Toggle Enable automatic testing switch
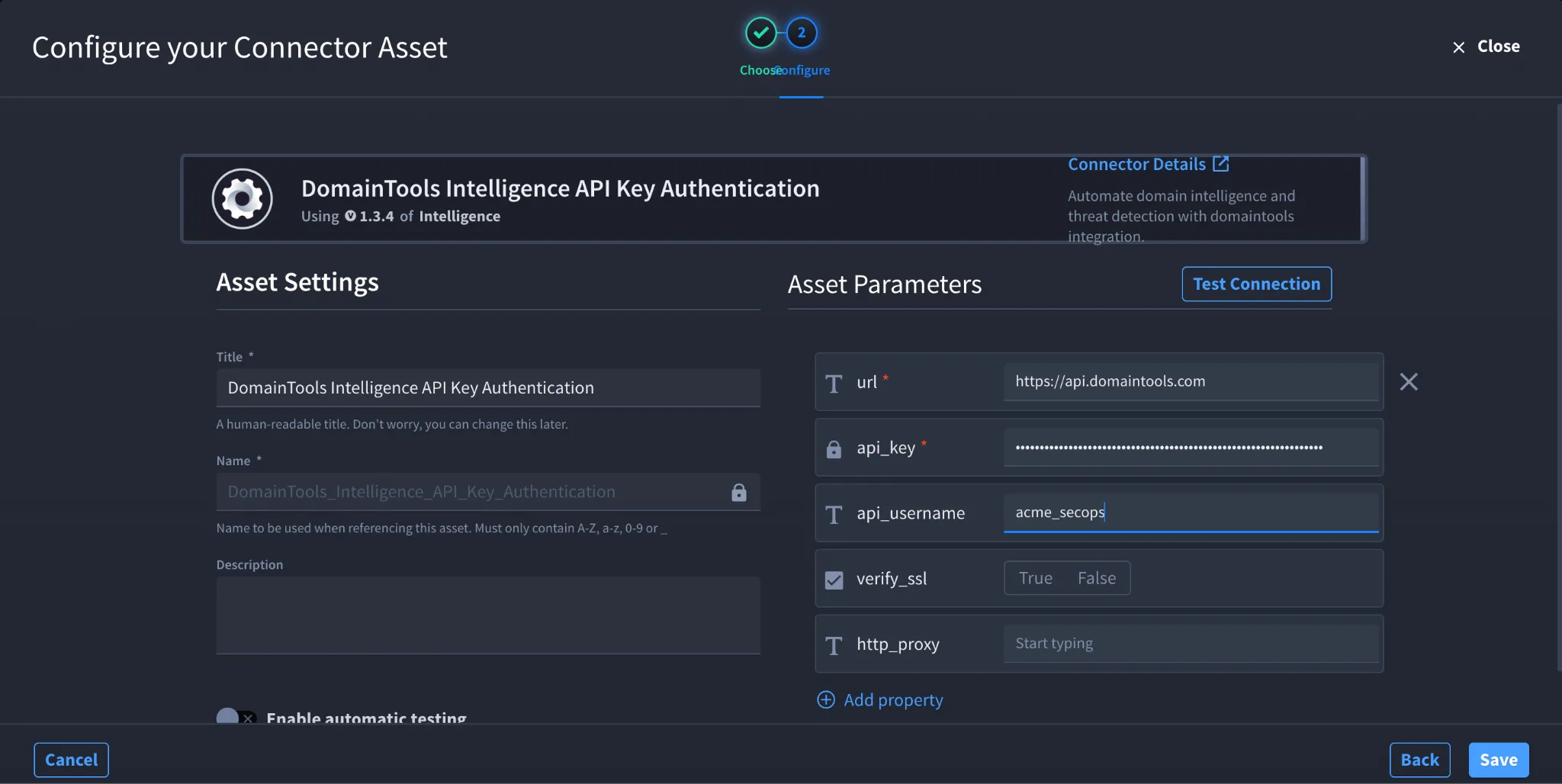This screenshot has width=1562, height=784. (236, 717)
